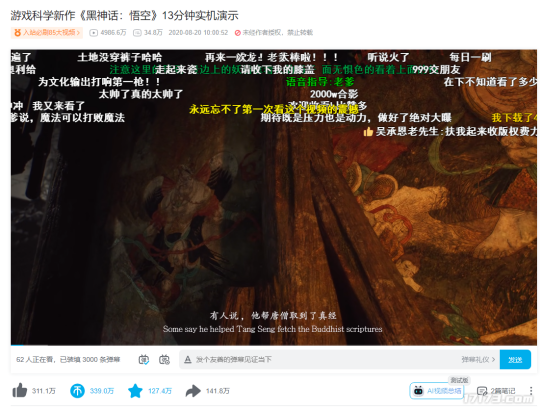Image resolution: width=540 pixels, height=409 pixels.
Task: Click the danmaku count 34.8万 indicator
Action: [148, 32]
